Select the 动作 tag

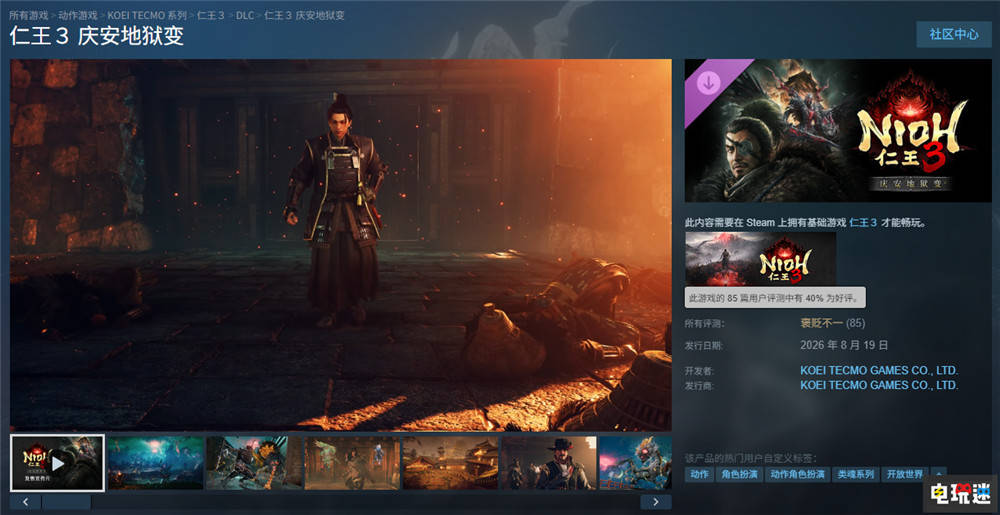tap(699, 474)
